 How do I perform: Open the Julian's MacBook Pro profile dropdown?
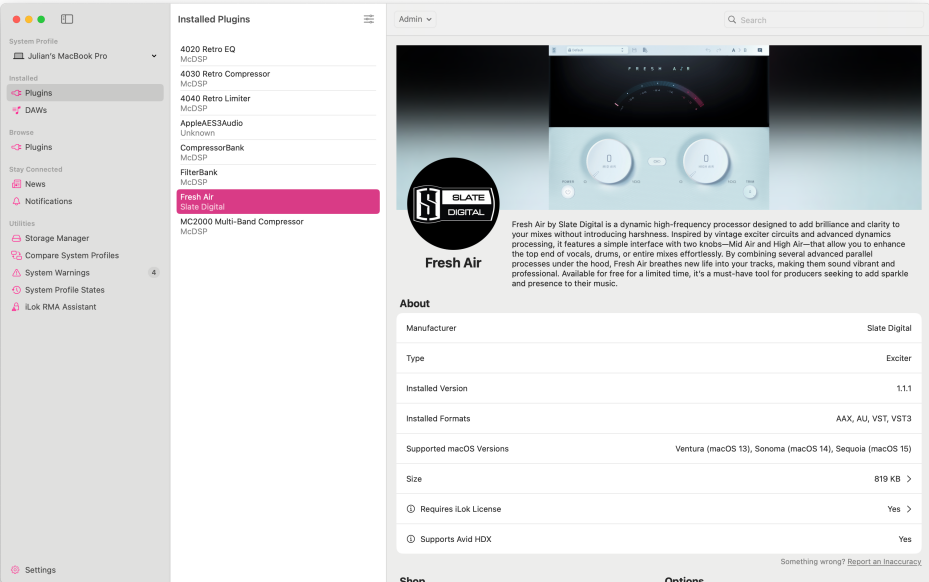[x=85, y=56]
